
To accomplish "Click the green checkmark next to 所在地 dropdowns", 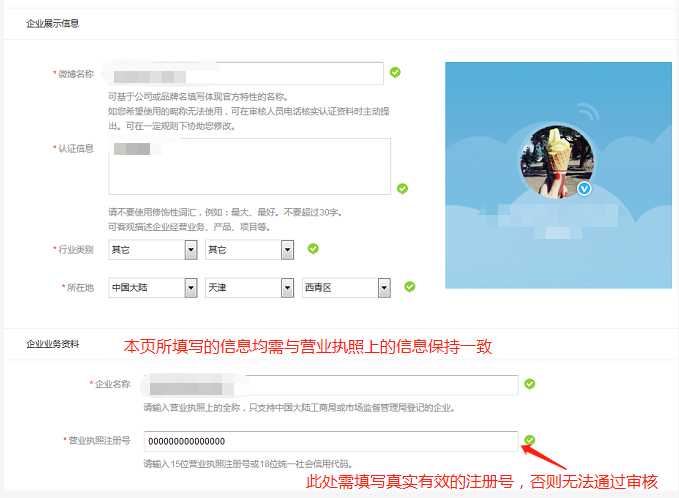I will (x=409, y=287).
